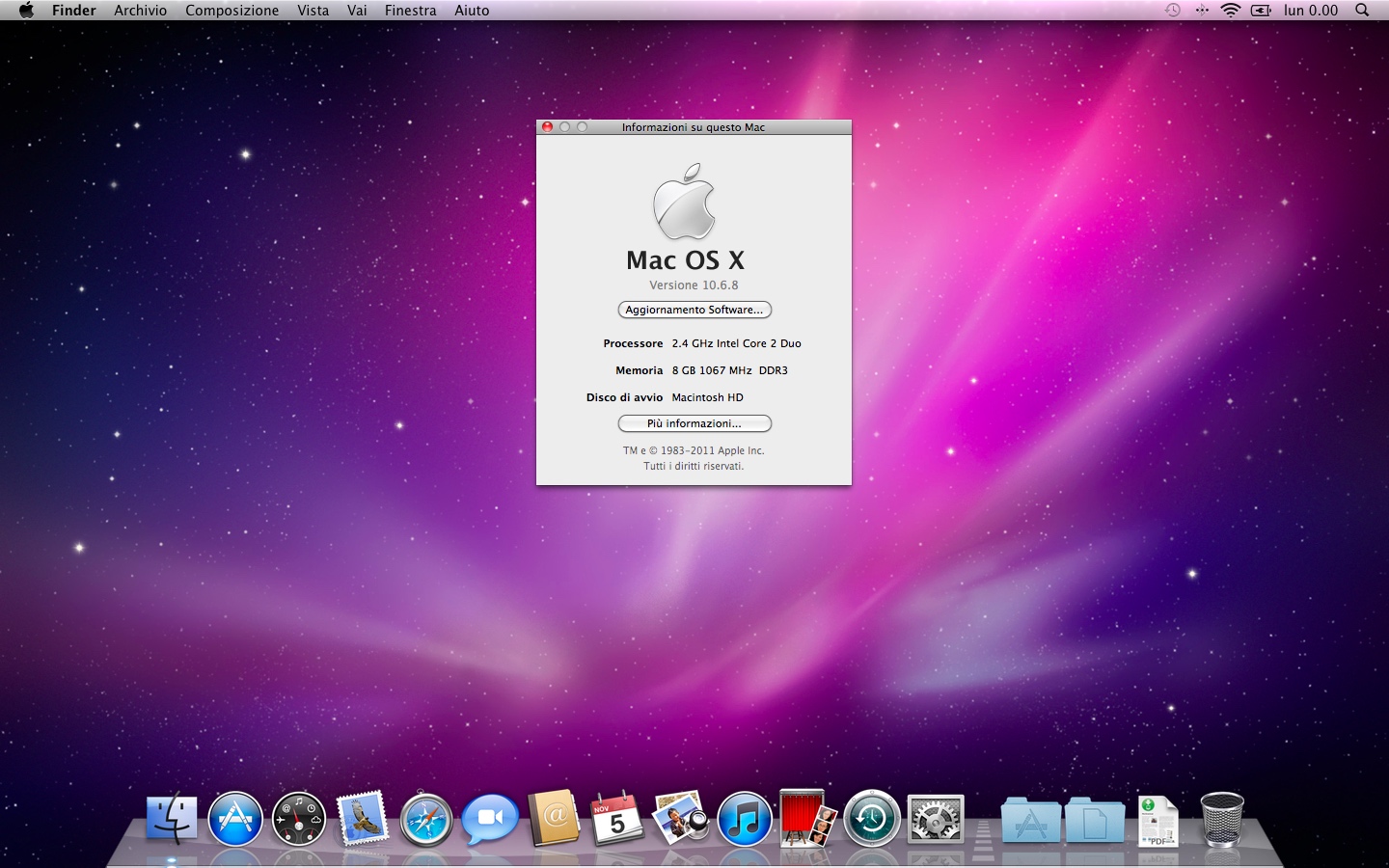The image size is (1389, 868).
Task: Launch the Mac App Store
Action: (x=235, y=818)
